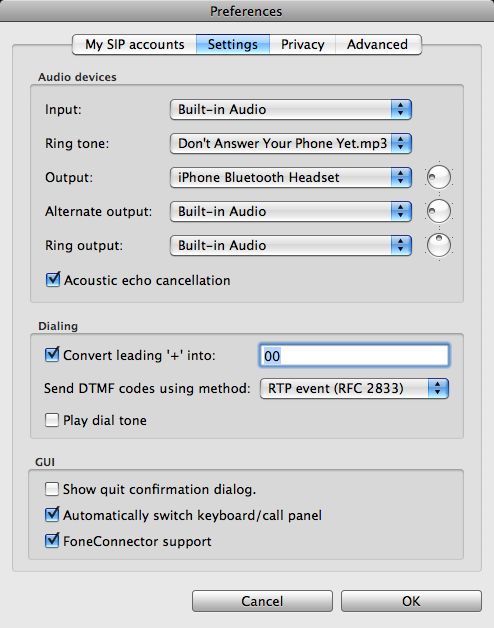Uncheck Convert leading '+' into option
The width and height of the screenshot is (494, 628).
52,354
